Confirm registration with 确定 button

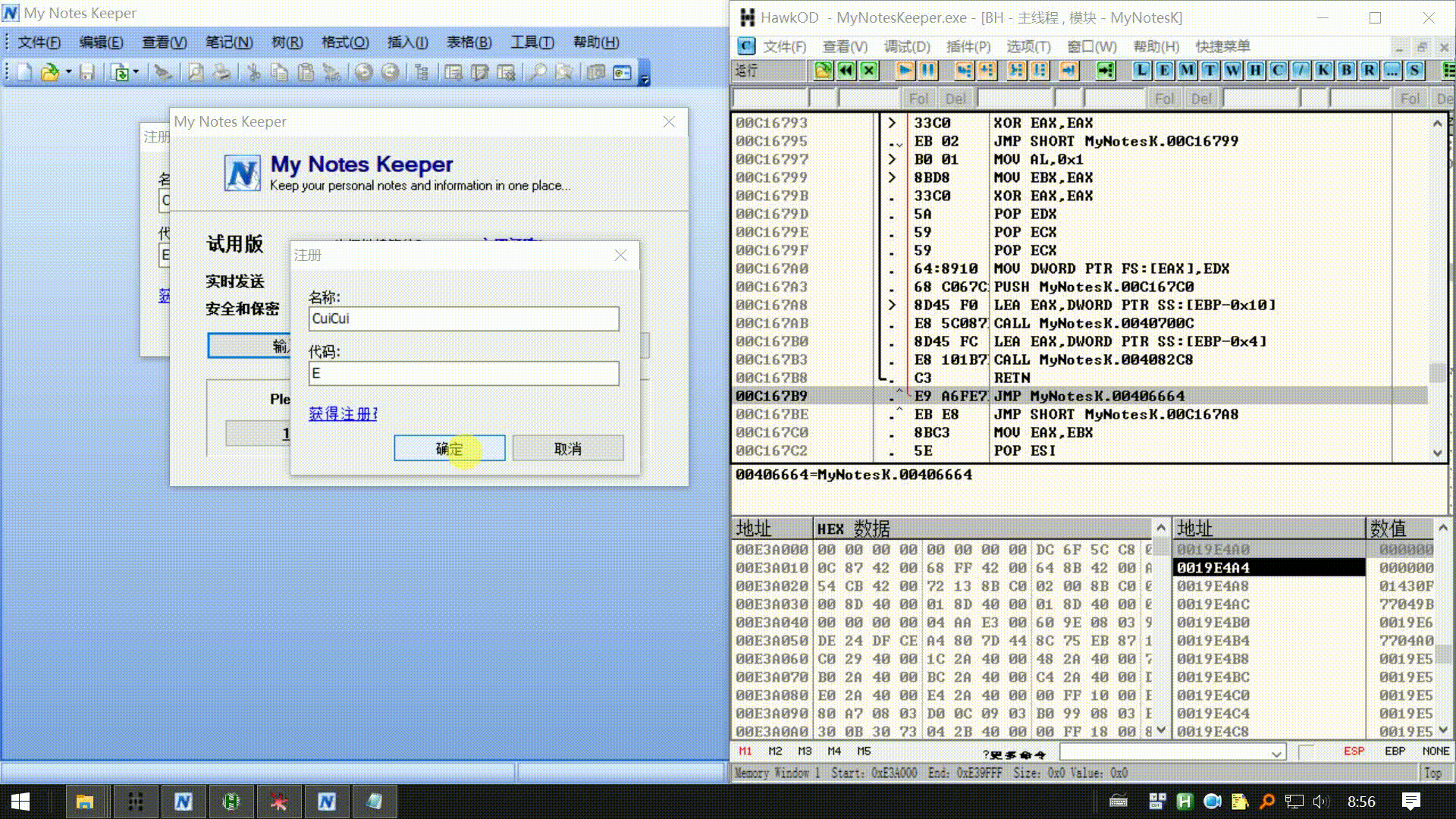449,448
